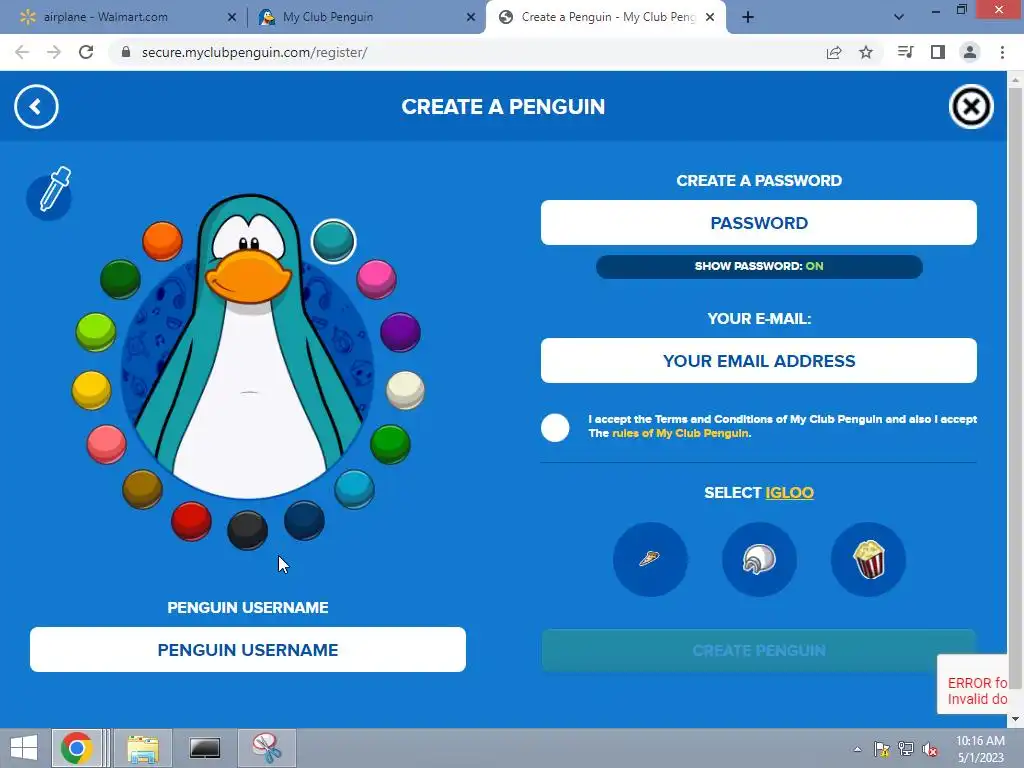This screenshot has height=768, width=1024.
Task: Open the Windows Start menu
Action: (24, 748)
